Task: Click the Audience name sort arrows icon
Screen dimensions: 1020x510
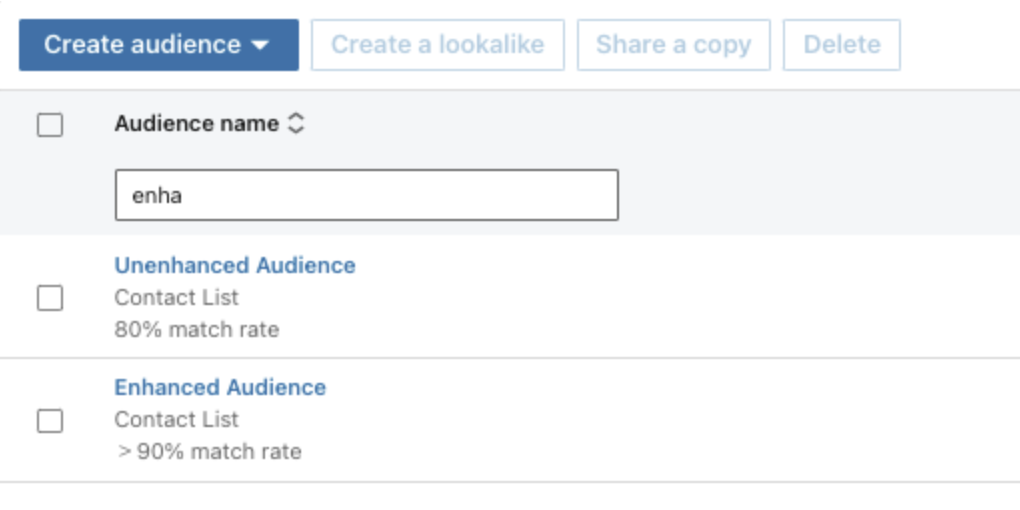Action: tap(296, 123)
